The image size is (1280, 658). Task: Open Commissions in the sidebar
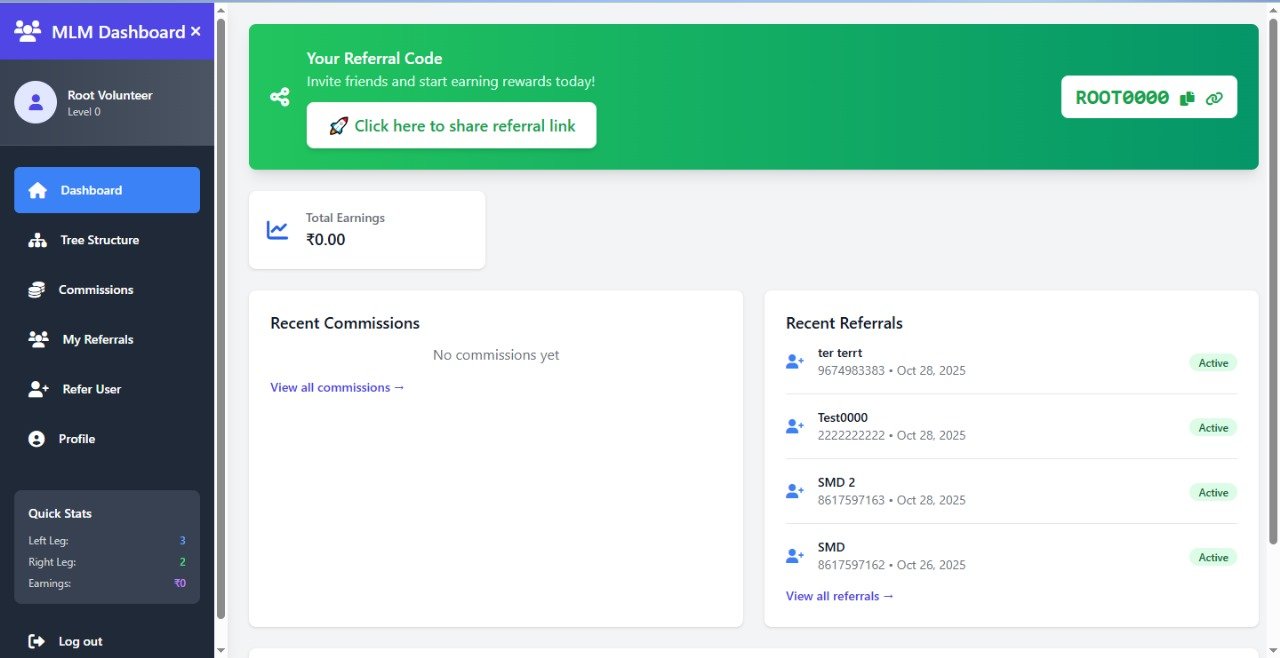[x=95, y=290]
